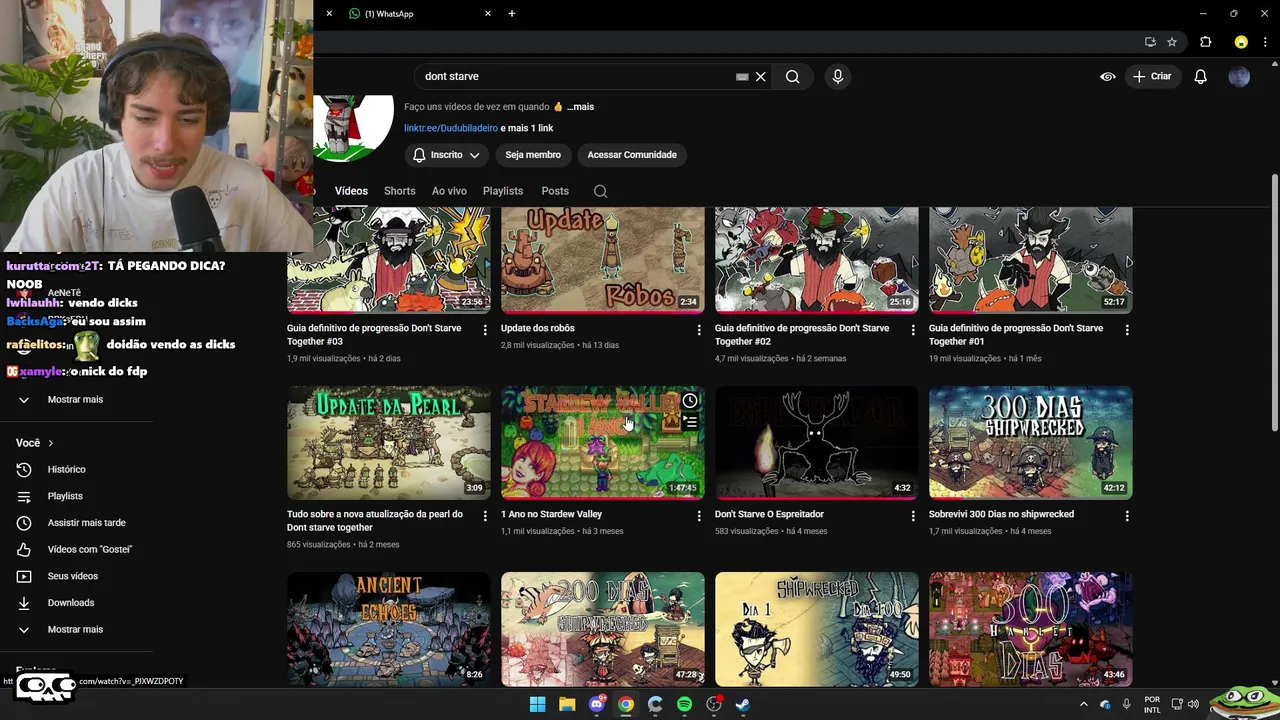Screen dimensions: 1280x720
Task: Open 300 Dias Shipwrecked thumbnail
Action: click(1030, 442)
